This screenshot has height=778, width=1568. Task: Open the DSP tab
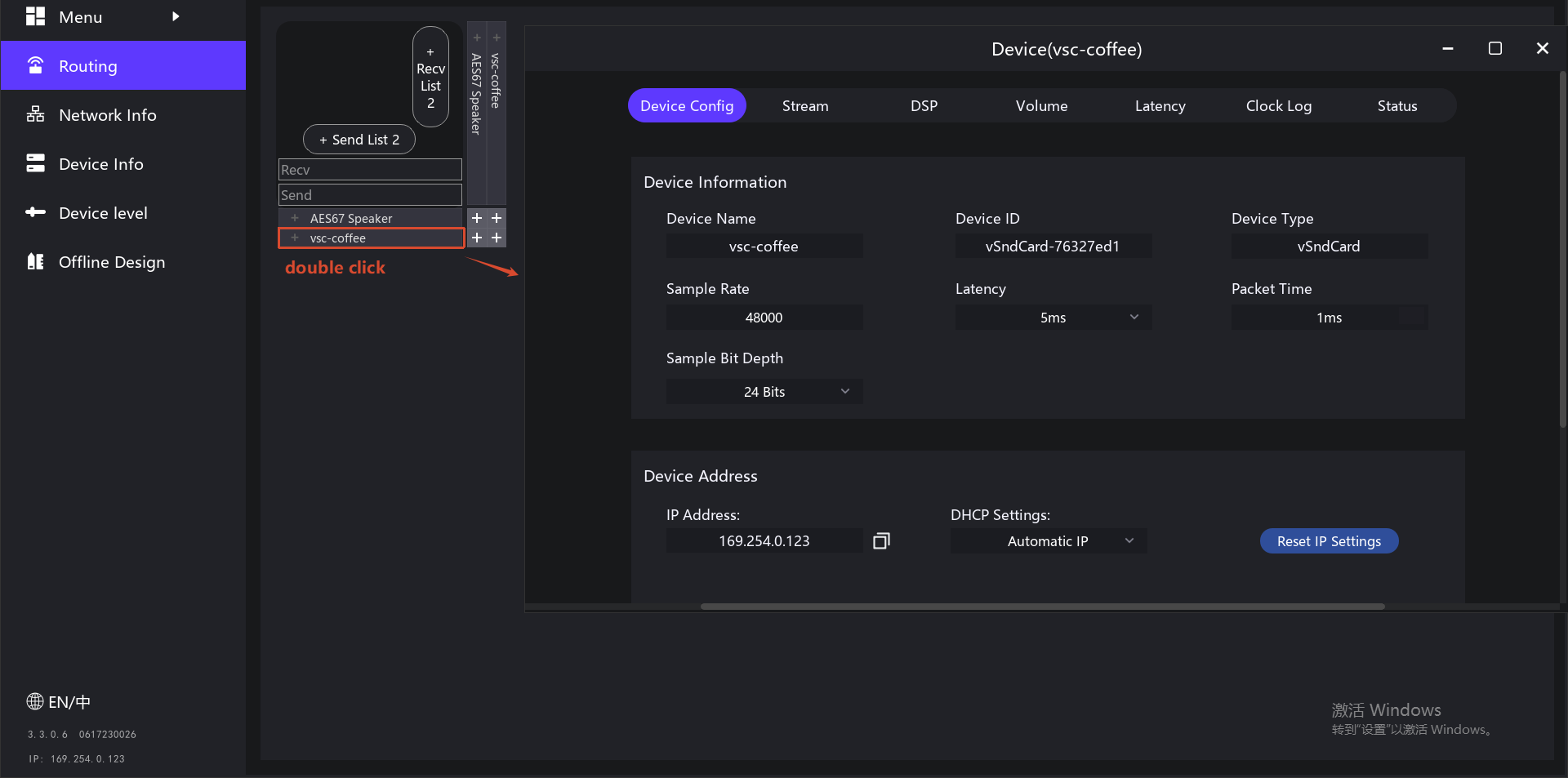click(x=924, y=105)
